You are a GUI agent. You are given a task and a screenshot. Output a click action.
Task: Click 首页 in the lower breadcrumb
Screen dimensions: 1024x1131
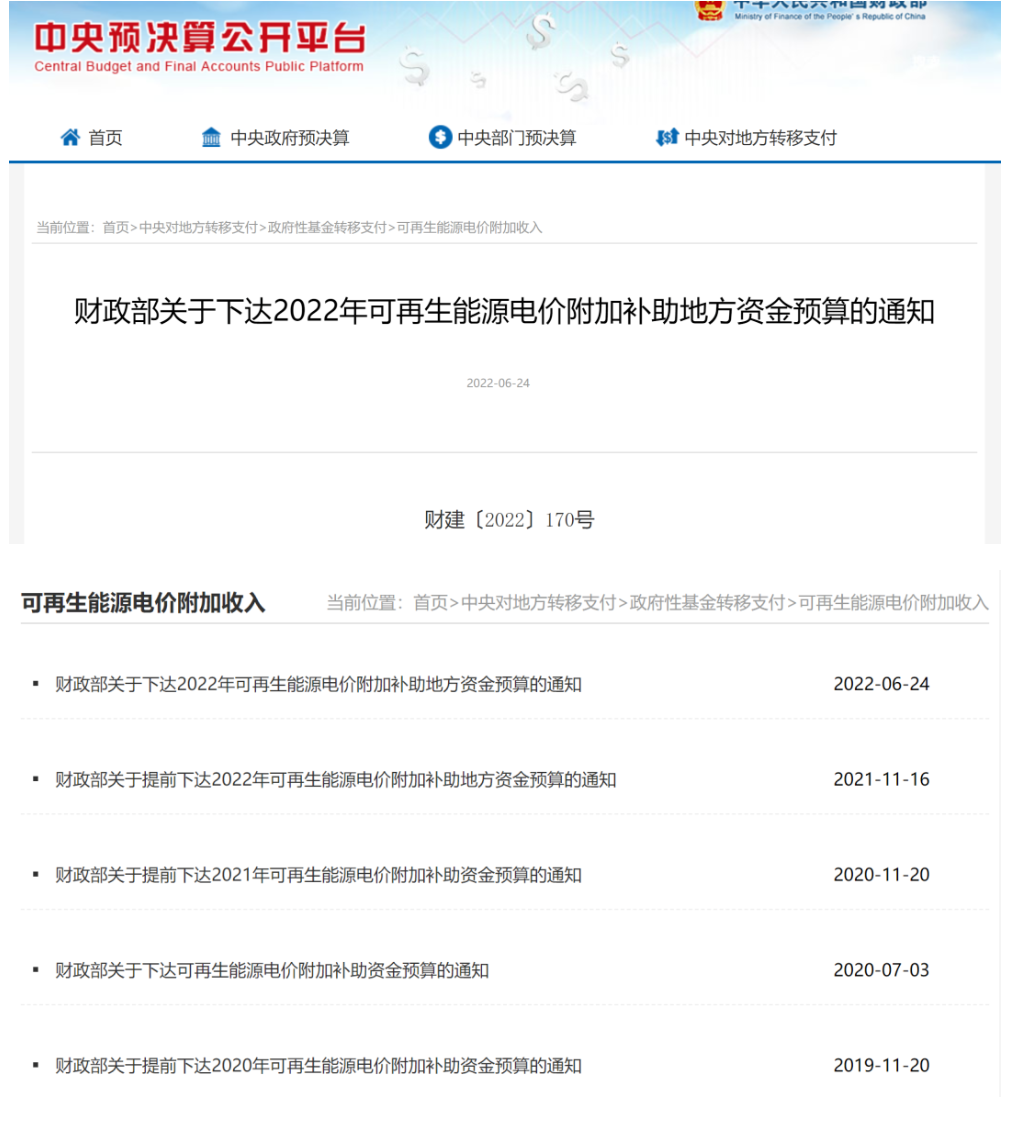430,603
